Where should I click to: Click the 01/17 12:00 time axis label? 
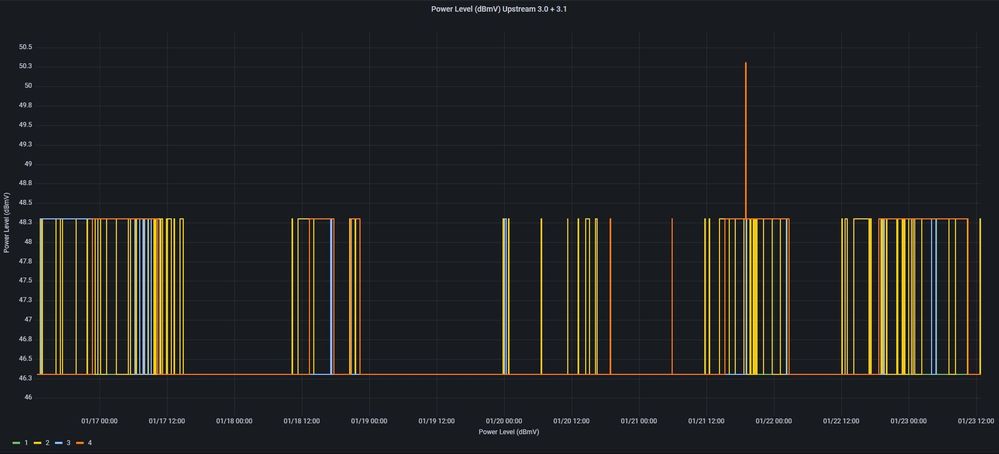(167, 421)
